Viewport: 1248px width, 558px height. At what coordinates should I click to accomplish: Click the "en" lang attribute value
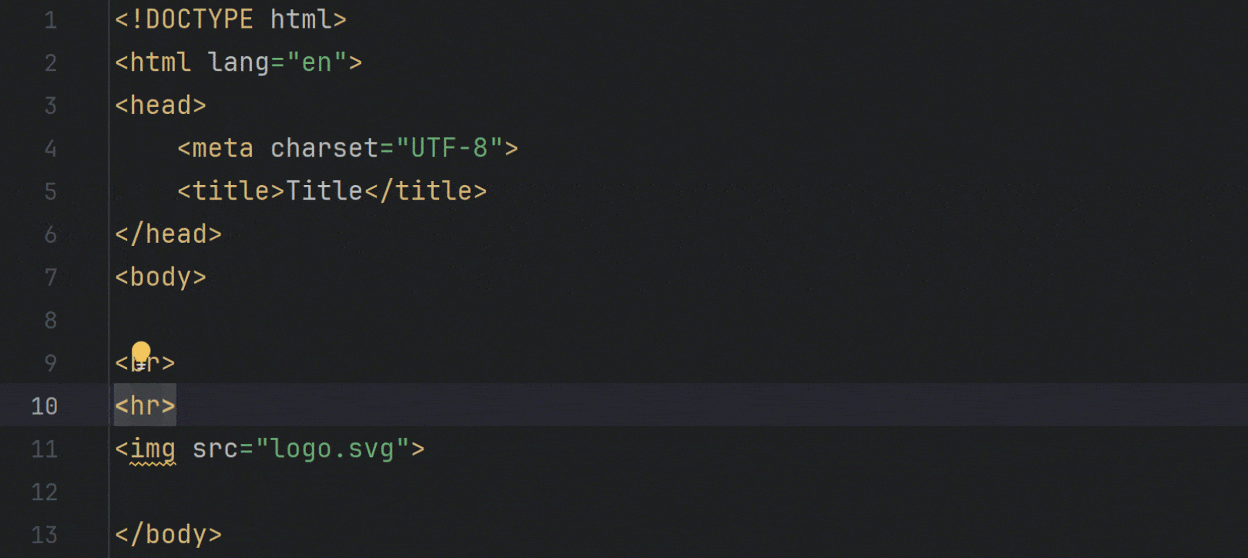point(316,62)
